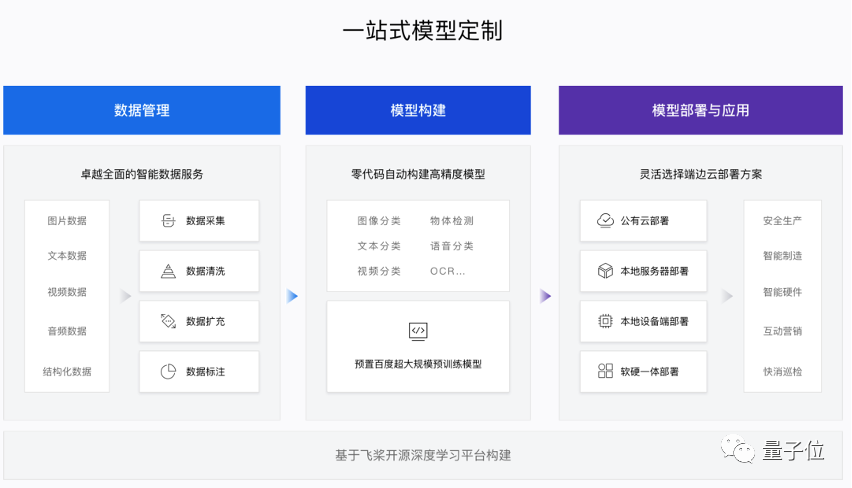Click the 零代码自动构建高精度模型 subtitle
Image resolution: width=852 pixels, height=488 pixels.
coord(418,174)
